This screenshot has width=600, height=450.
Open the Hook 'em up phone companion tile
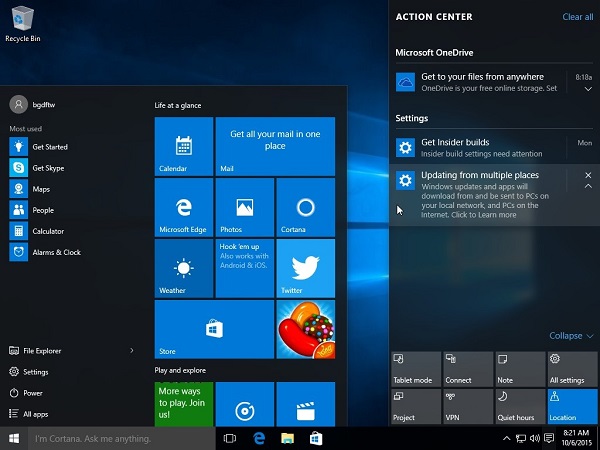point(245,268)
